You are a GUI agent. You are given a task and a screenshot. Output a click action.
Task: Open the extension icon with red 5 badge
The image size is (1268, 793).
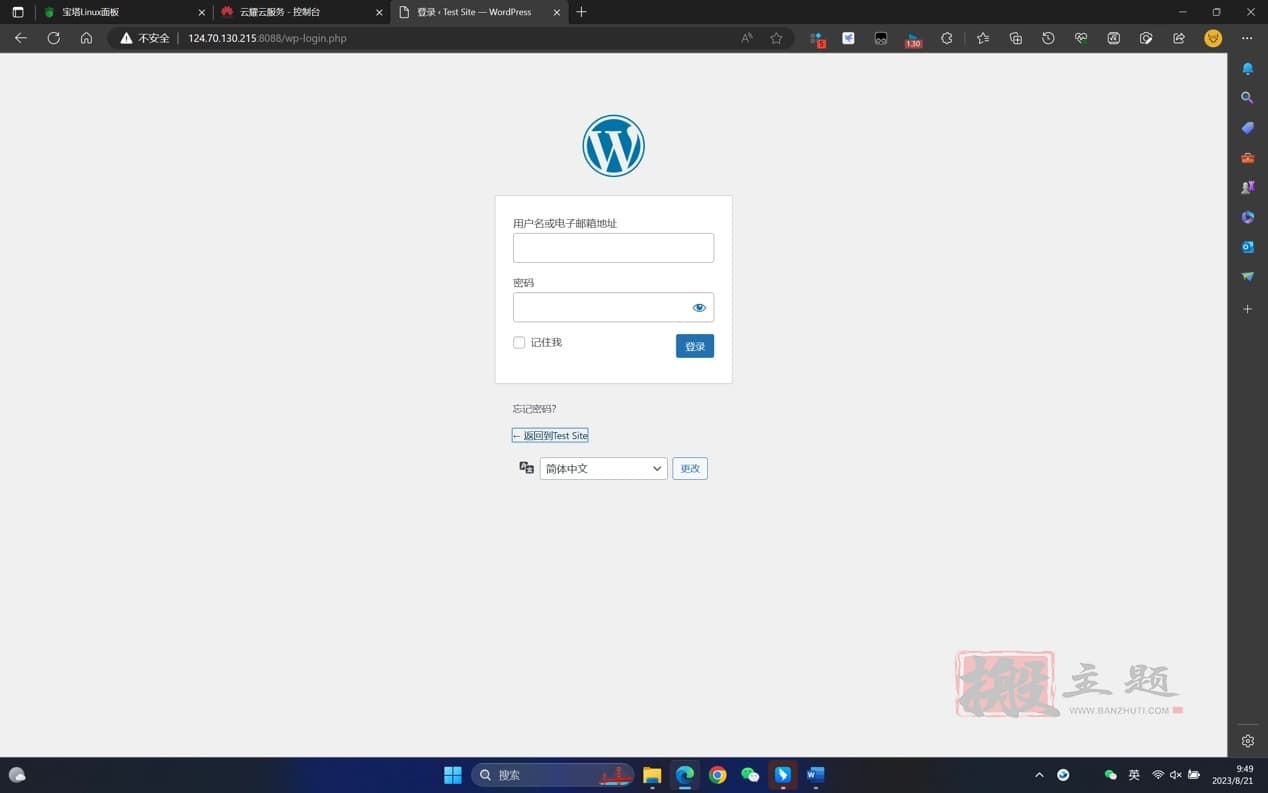[x=817, y=38]
